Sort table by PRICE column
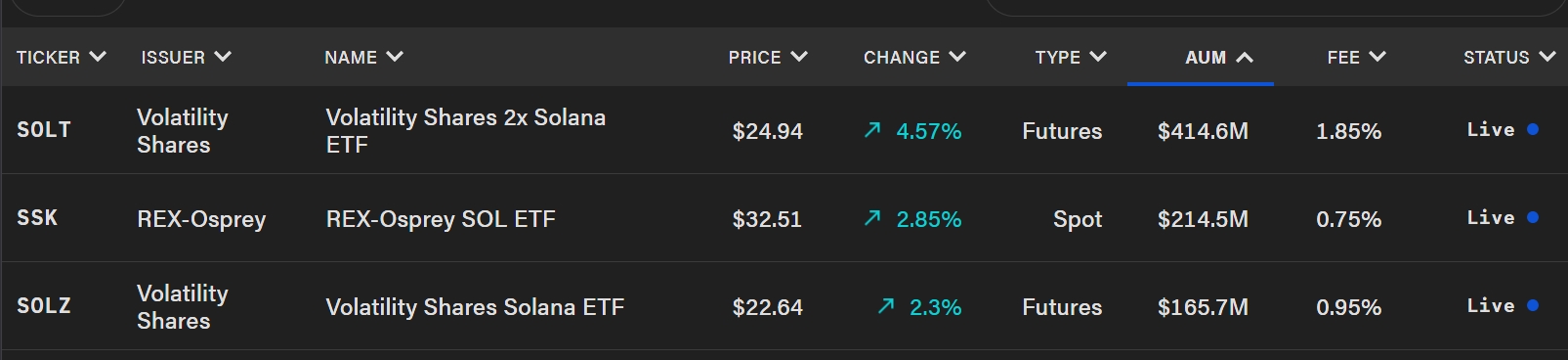 pyautogui.click(x=768, y=57)
